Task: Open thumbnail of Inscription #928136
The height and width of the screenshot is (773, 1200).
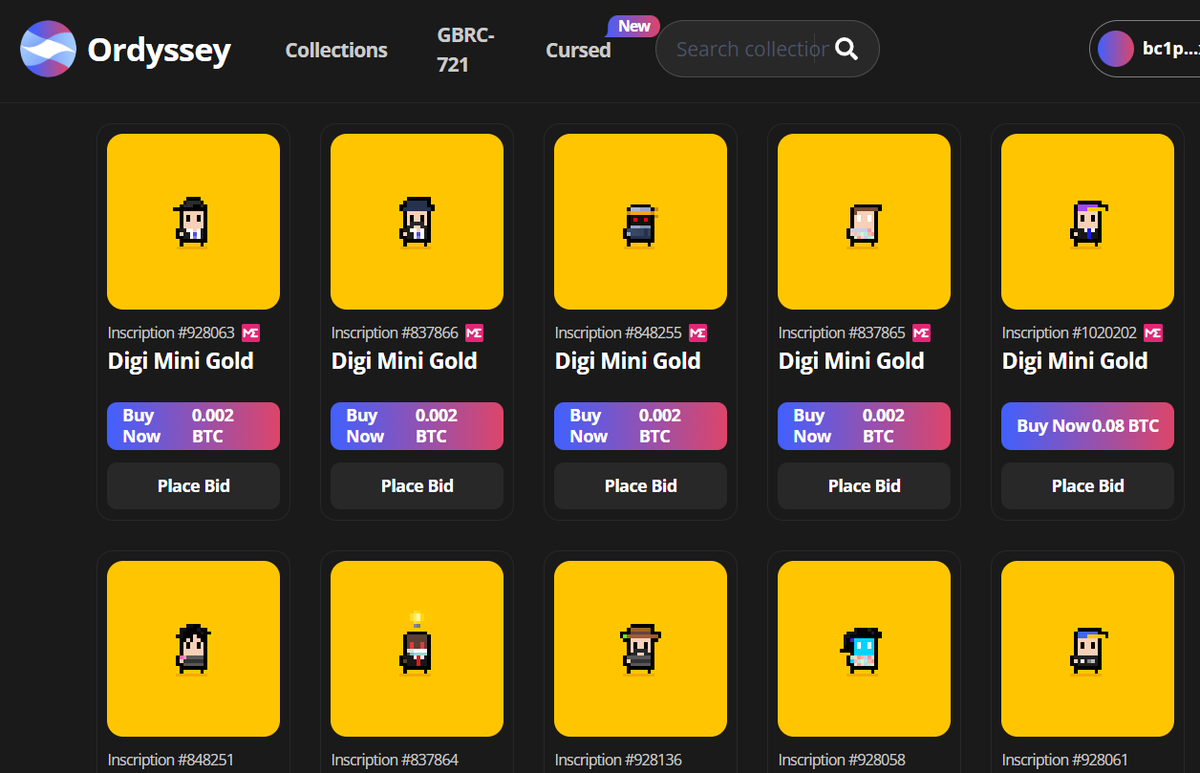Action: coord(641,649)
